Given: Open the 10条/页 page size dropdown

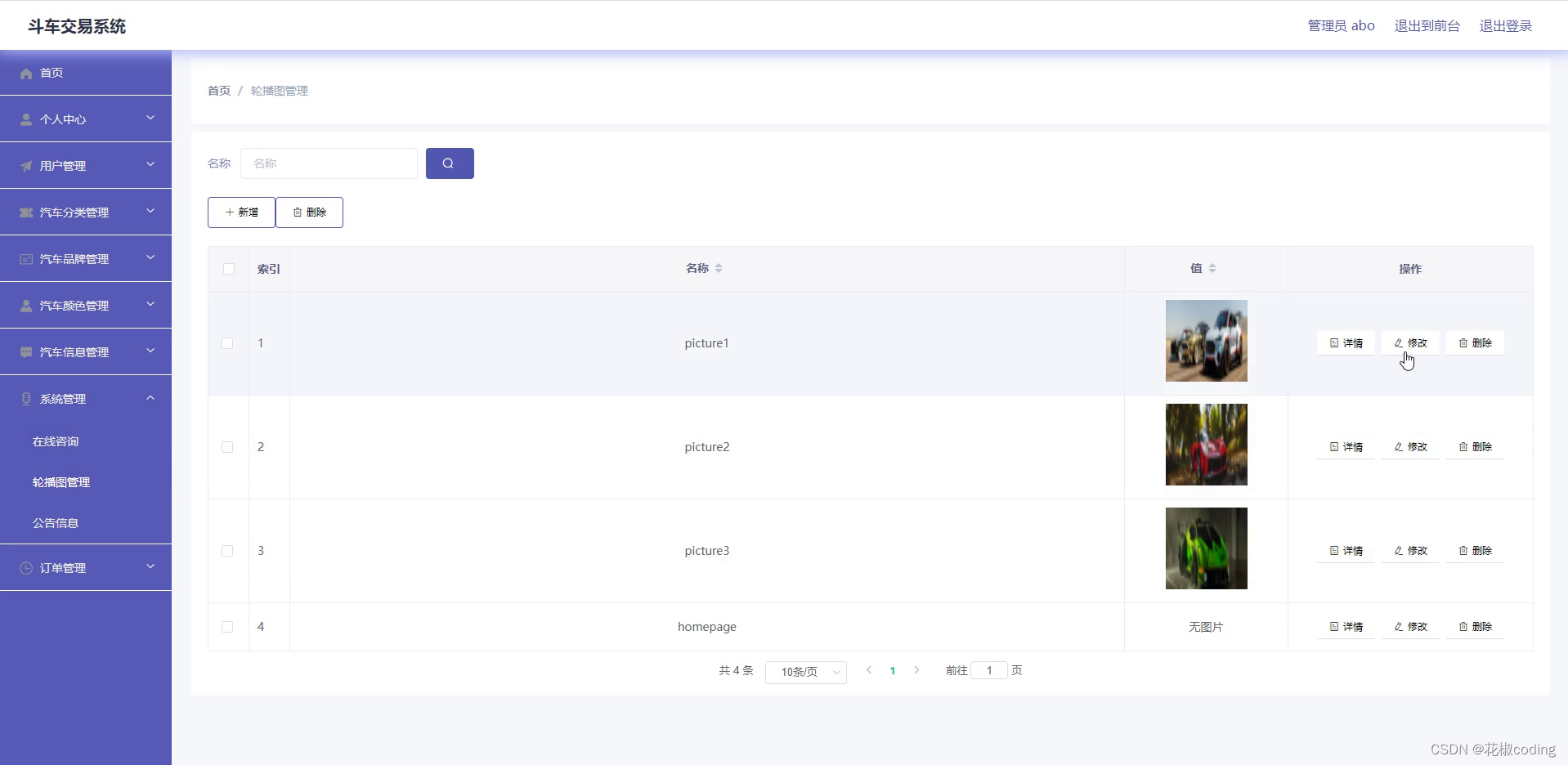Looking at the screenshot, I should (806, 672).
